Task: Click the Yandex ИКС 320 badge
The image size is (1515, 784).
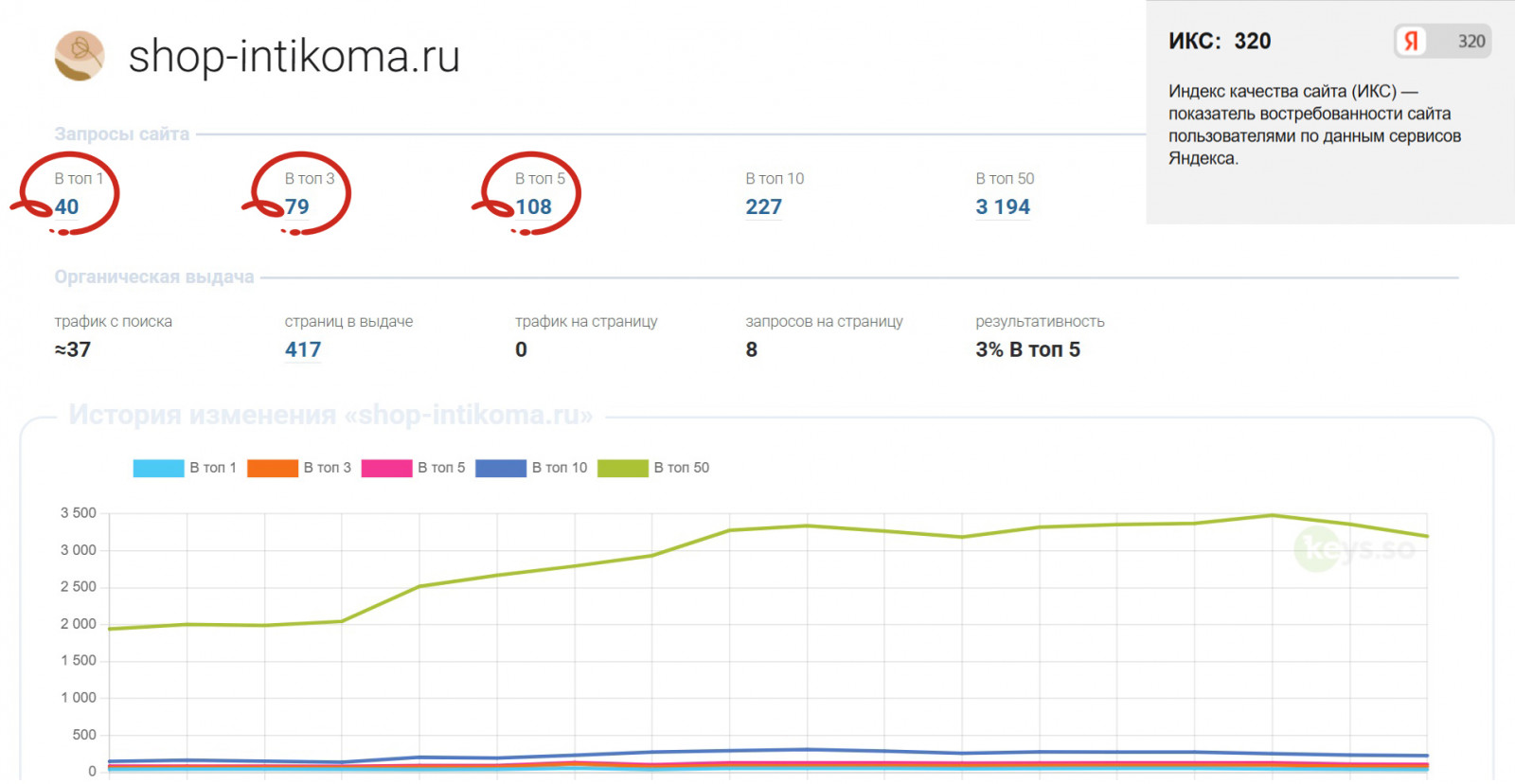Action: point(1442,41)
